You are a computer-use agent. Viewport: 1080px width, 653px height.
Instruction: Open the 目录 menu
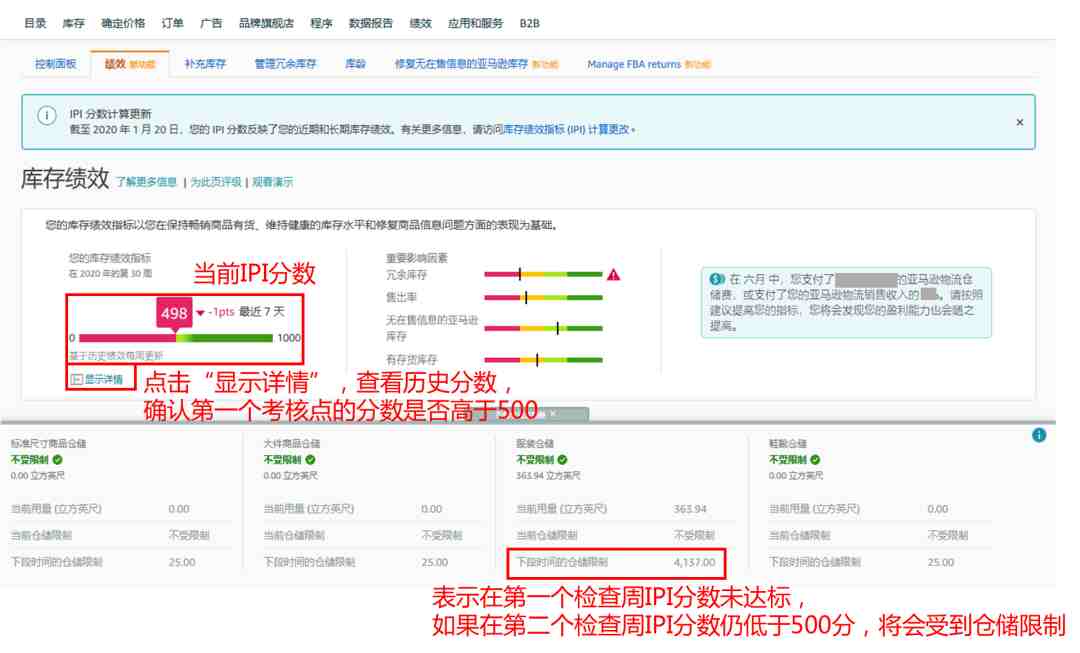coord(35,23)
